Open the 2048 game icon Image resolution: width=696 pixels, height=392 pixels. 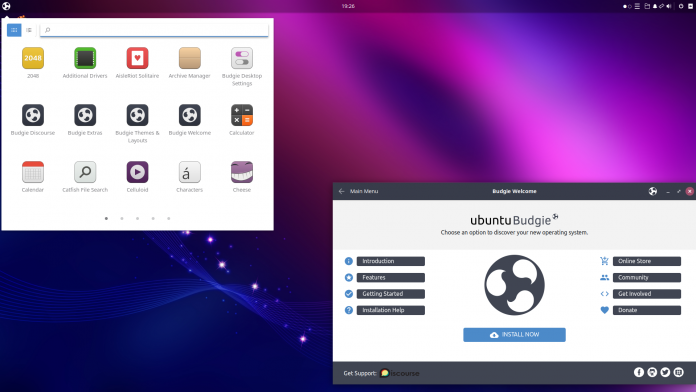point(33,58)
